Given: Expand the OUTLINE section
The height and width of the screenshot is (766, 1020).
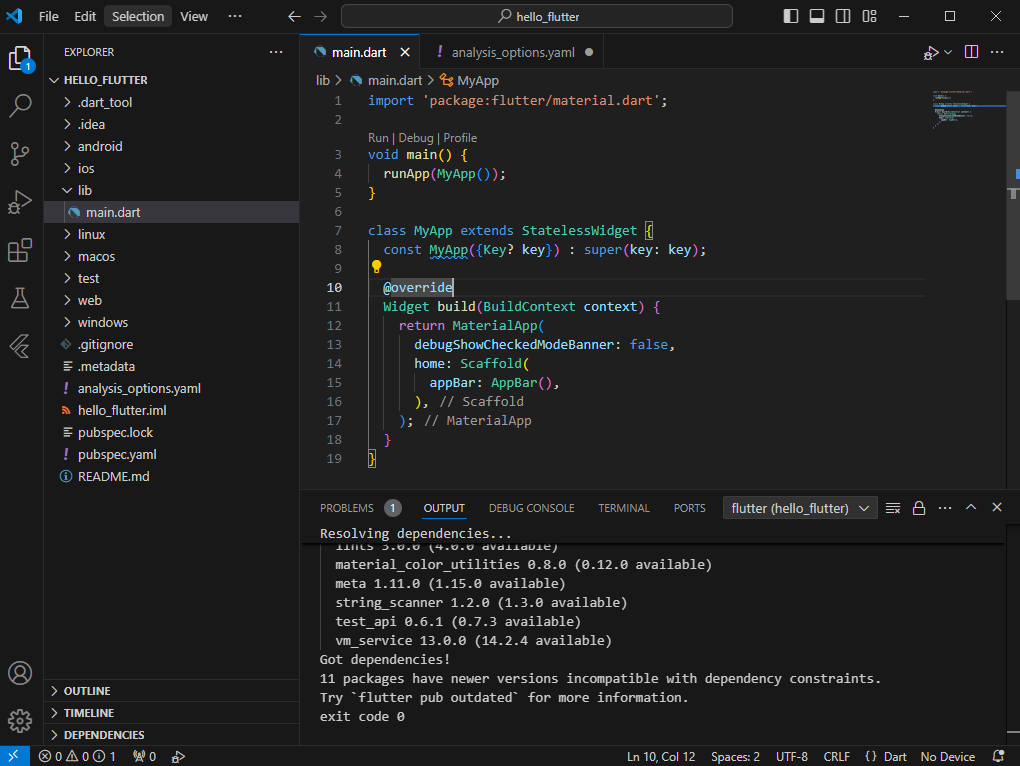Looking at the screenshot, I should click(x=172, y=691).
